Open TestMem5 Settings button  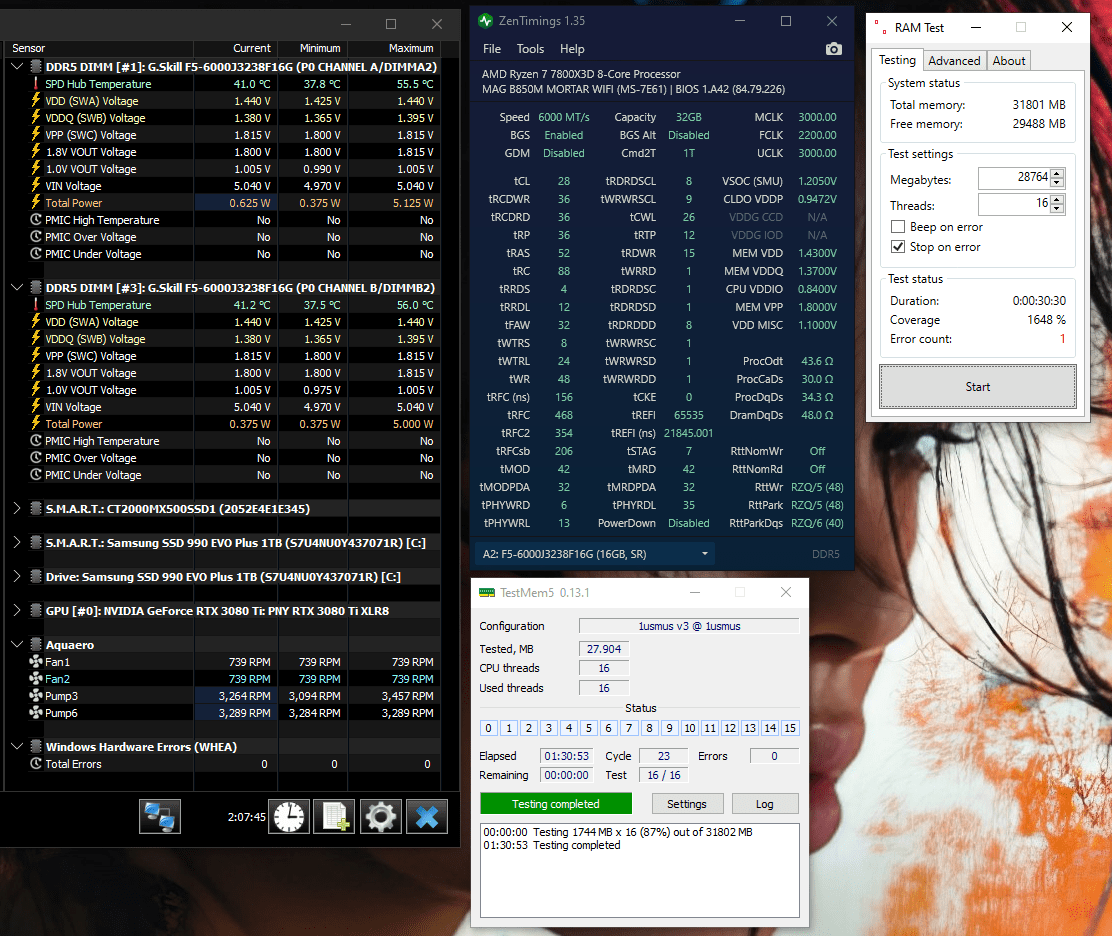(686, 803)
